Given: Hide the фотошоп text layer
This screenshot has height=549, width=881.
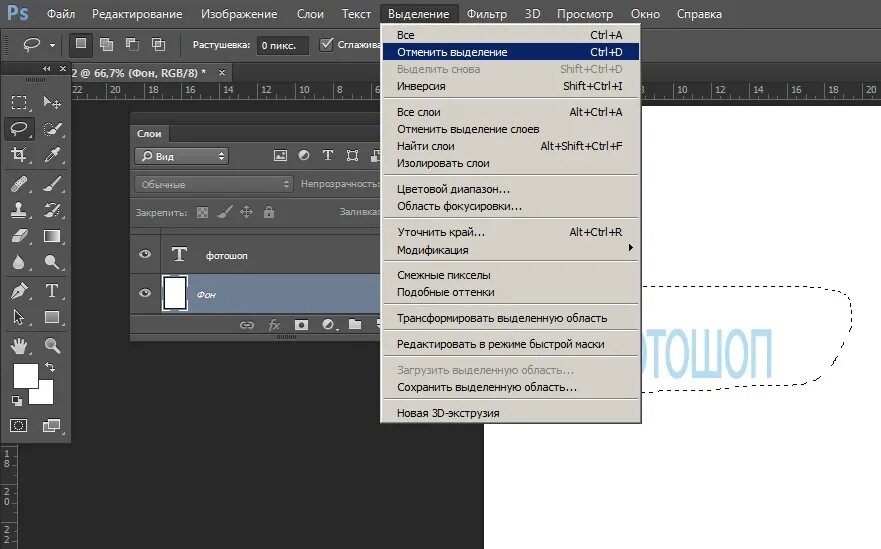Looking at the screenshot, I should [x=145, y=254].
